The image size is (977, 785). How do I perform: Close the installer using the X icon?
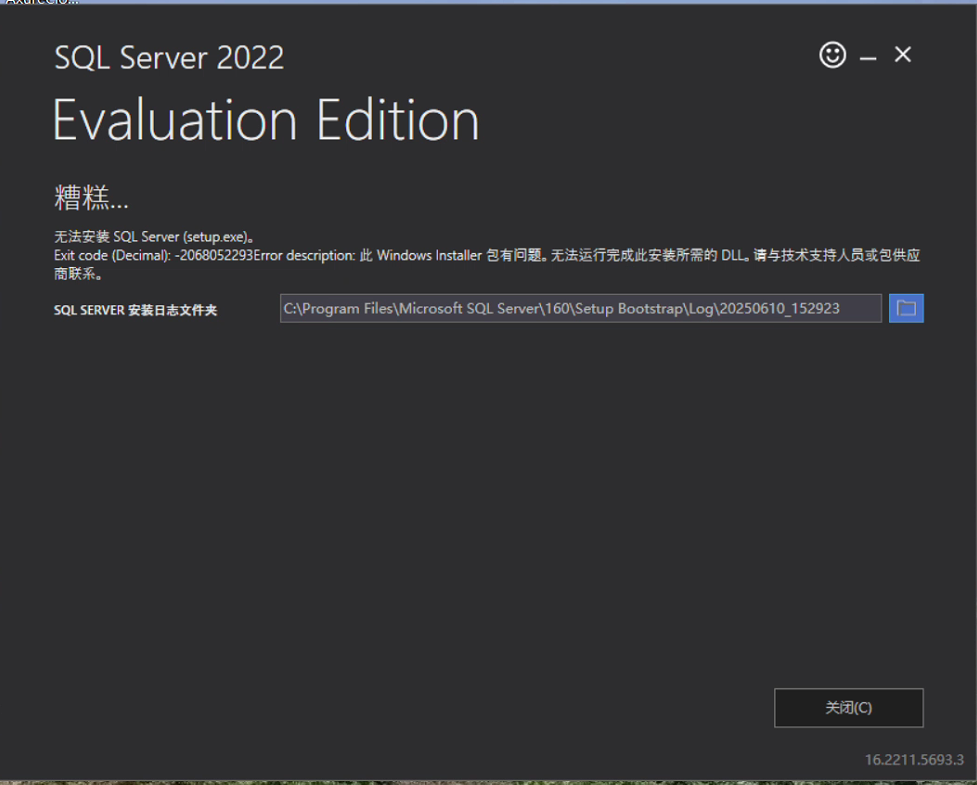[x=903, y=55]
